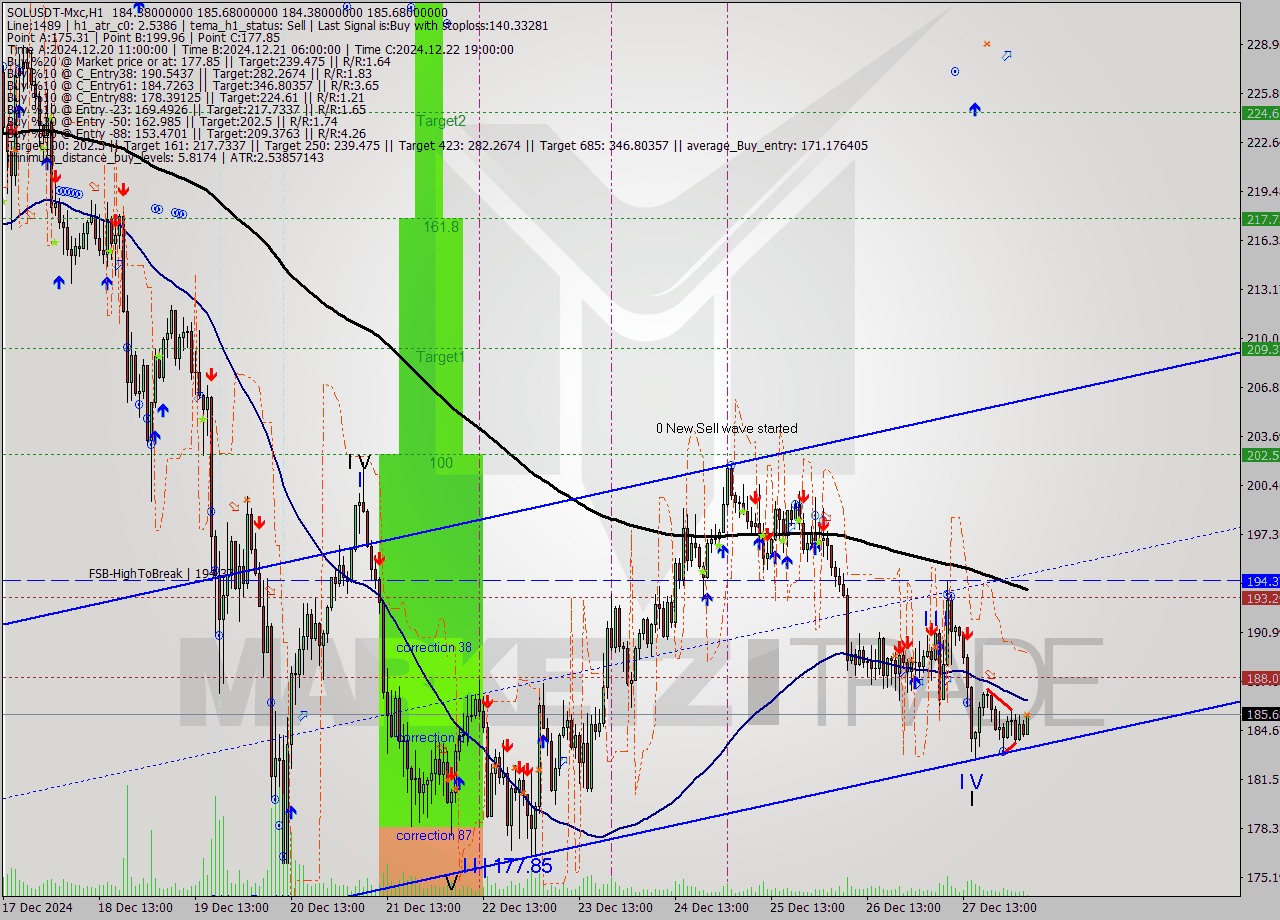The height and width of the screenshot is (920, 1280).
Task: Click the 213.1 price axis label
Action: click(1262, 289)
